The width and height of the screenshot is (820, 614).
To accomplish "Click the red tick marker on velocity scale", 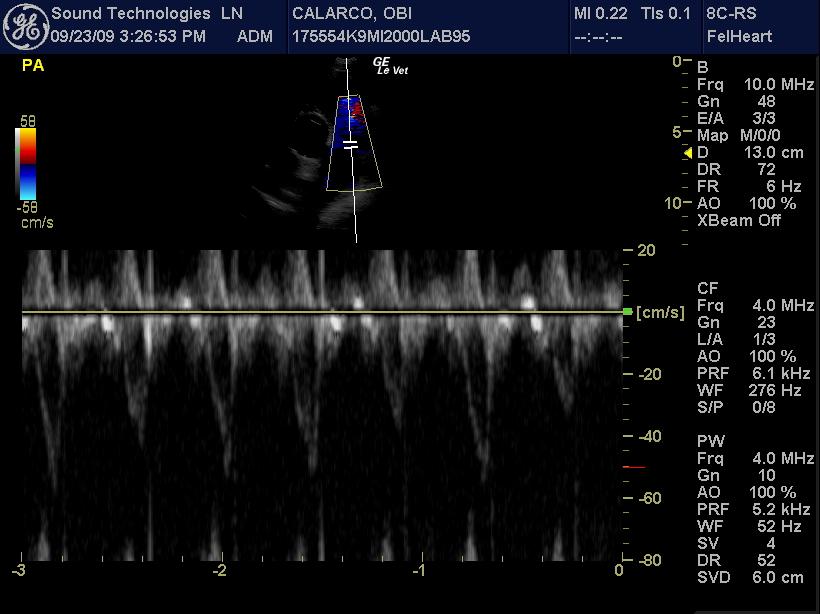I will click(634, 467).
